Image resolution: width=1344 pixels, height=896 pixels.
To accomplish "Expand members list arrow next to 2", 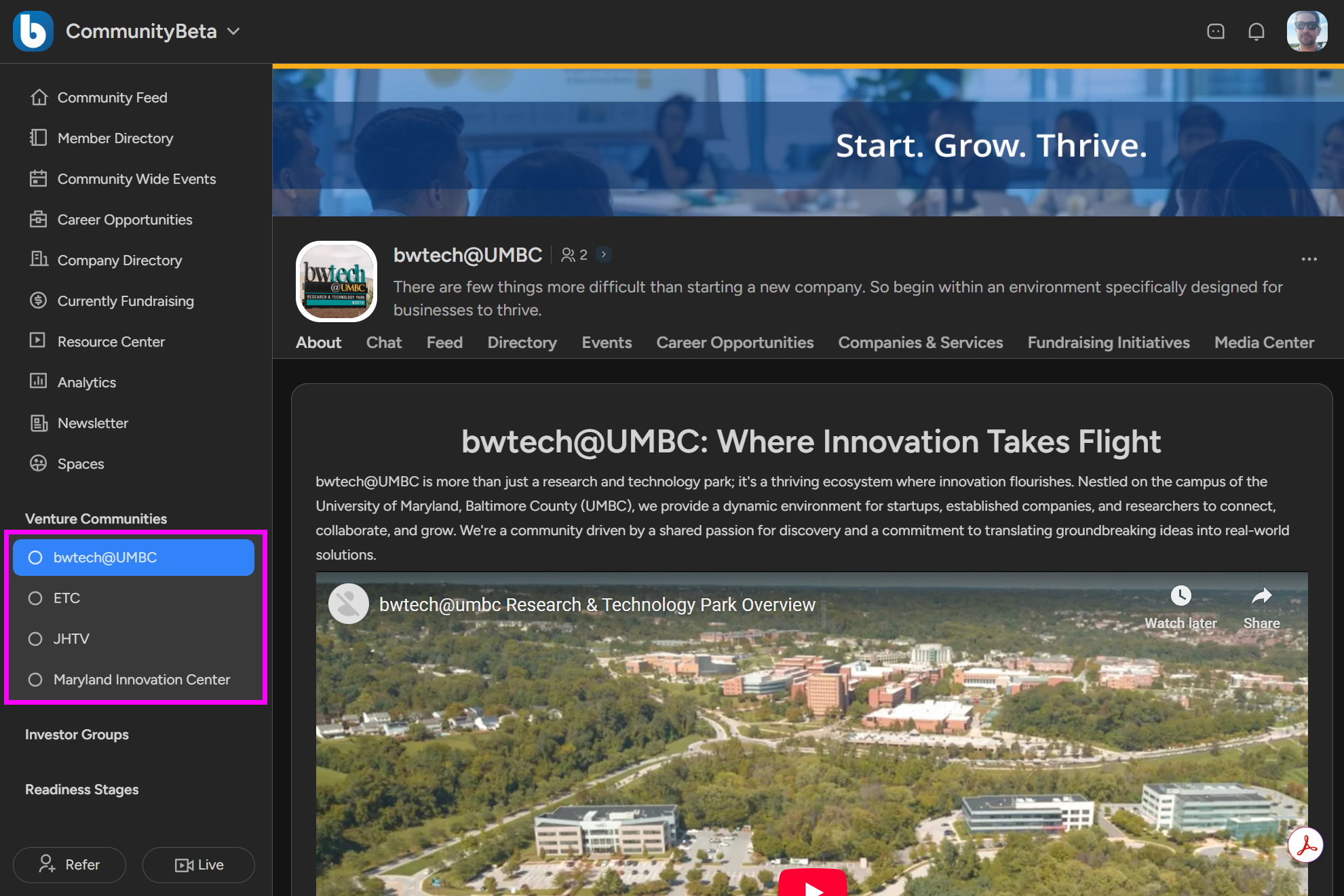I will [x=604, y=255].
